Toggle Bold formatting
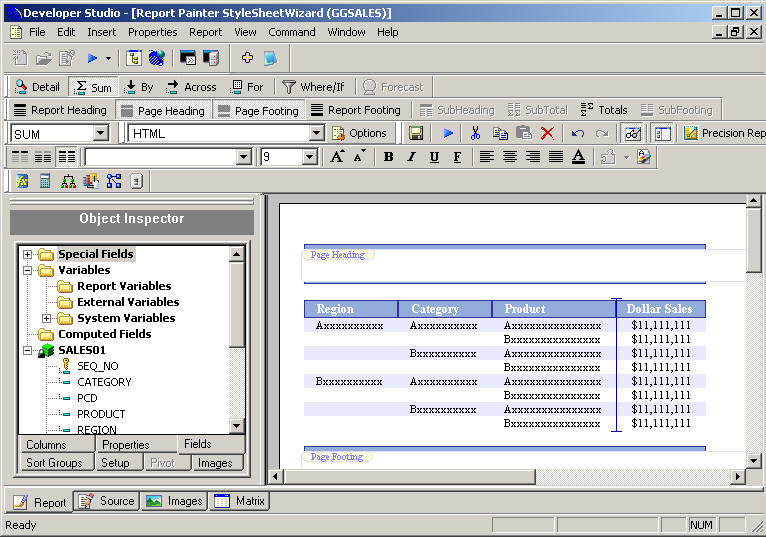The width and height of the screenshot is (766, 537). coord(388,157)
